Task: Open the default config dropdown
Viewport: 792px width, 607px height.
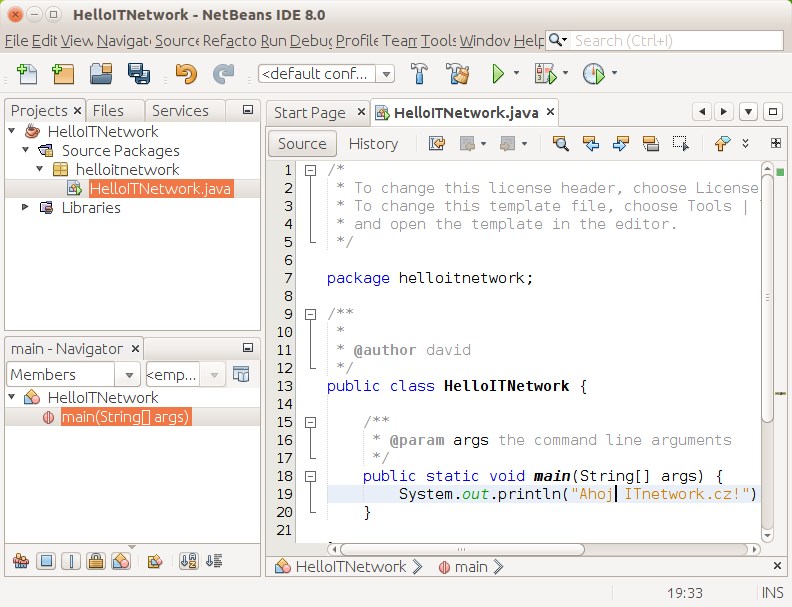Action: (x=386, y=74)
